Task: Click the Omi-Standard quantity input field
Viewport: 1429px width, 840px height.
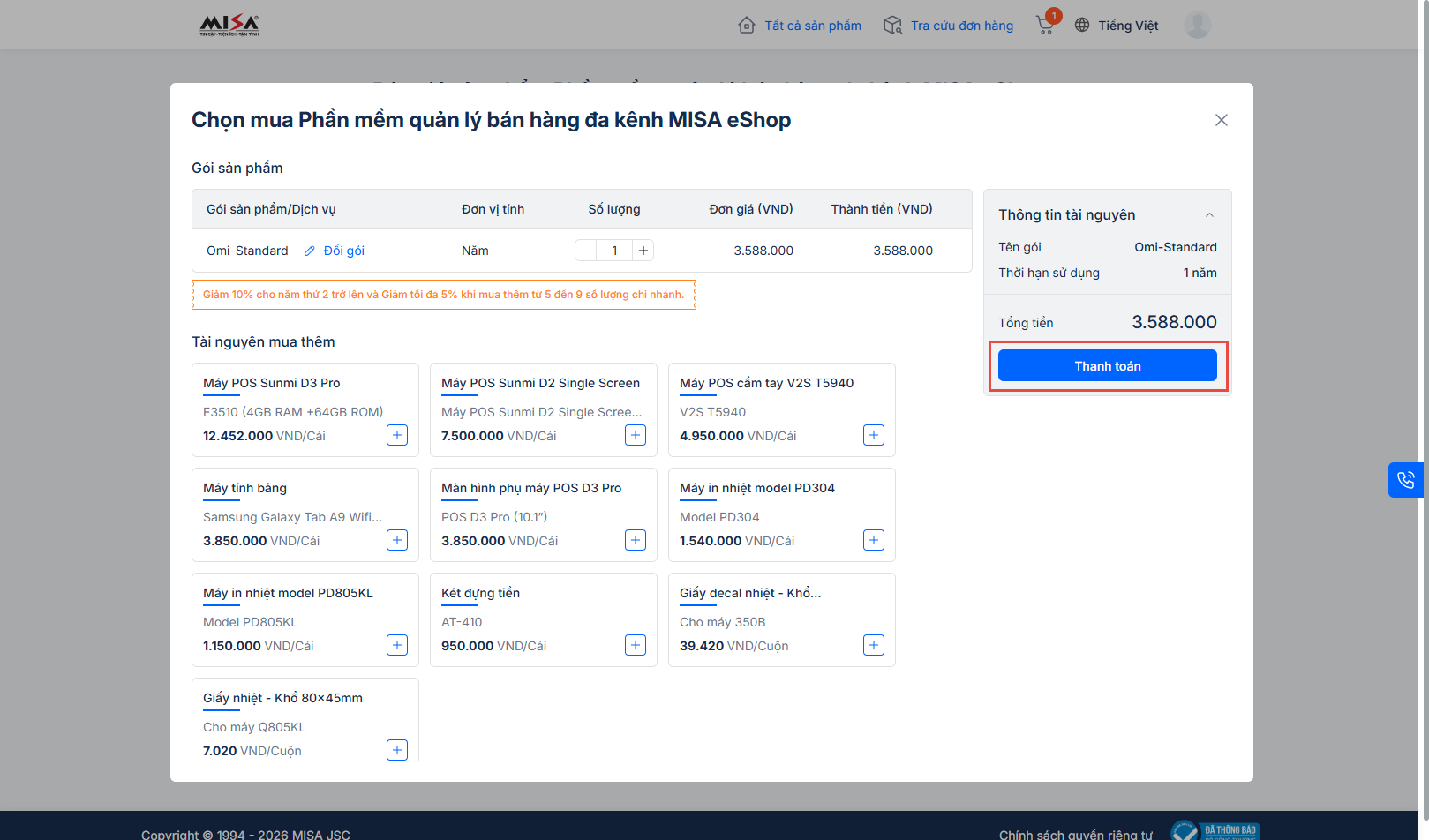Action: [x=614, y=251]
